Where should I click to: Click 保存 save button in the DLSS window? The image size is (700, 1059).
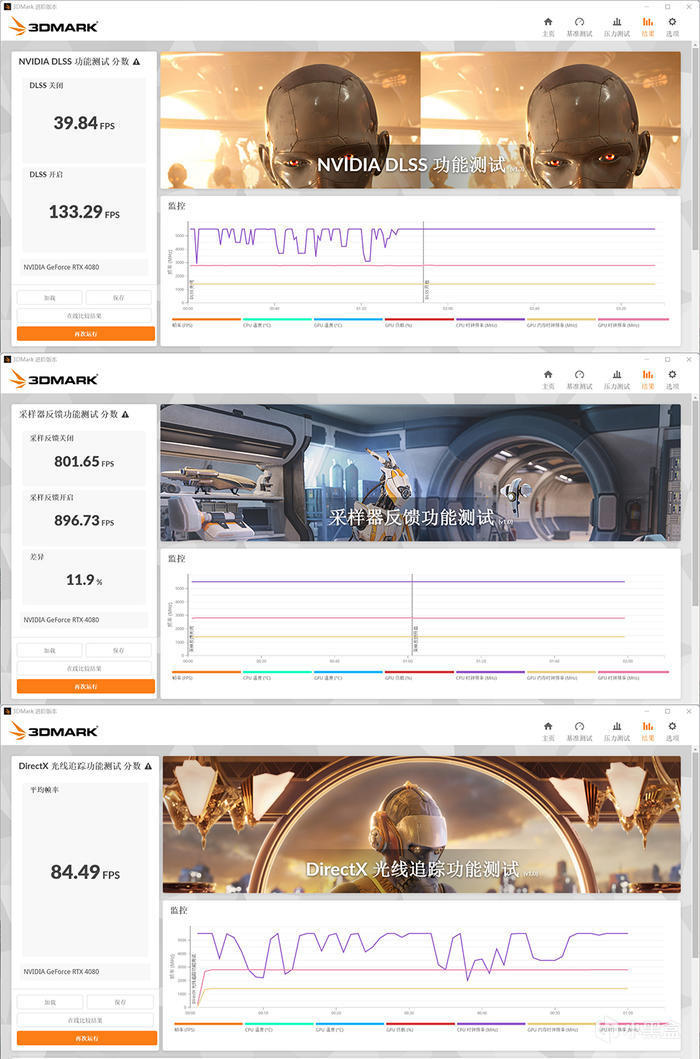coord(119,298)
